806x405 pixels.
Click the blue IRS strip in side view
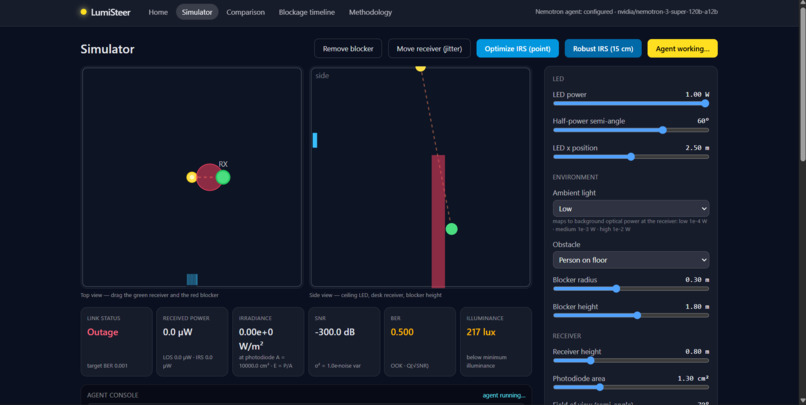point(315,140)
